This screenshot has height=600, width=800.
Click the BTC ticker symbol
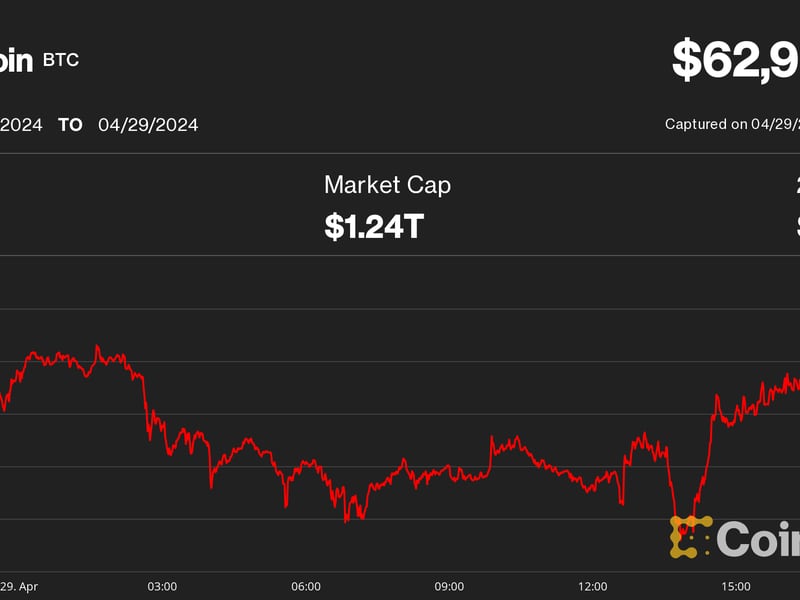point(60,60)
